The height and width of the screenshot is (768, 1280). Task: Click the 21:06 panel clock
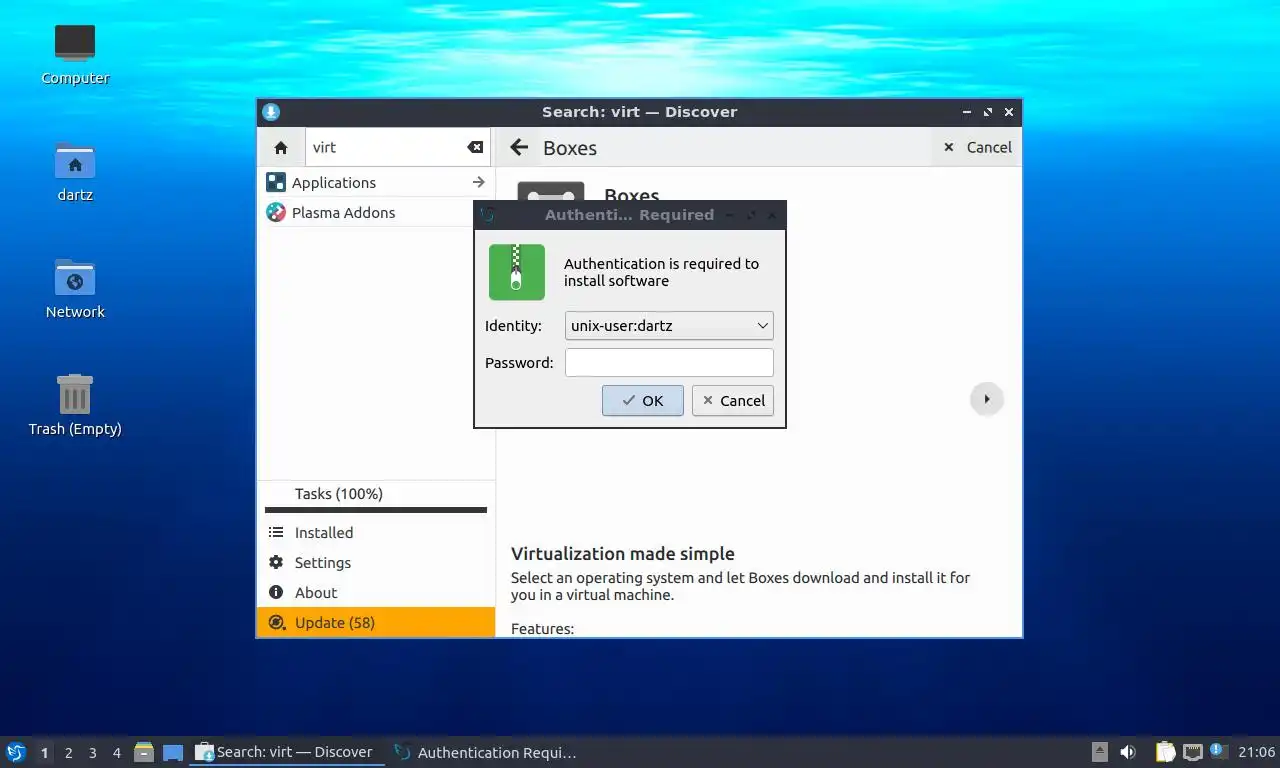pyautogui.click(x=1257, y=752)
